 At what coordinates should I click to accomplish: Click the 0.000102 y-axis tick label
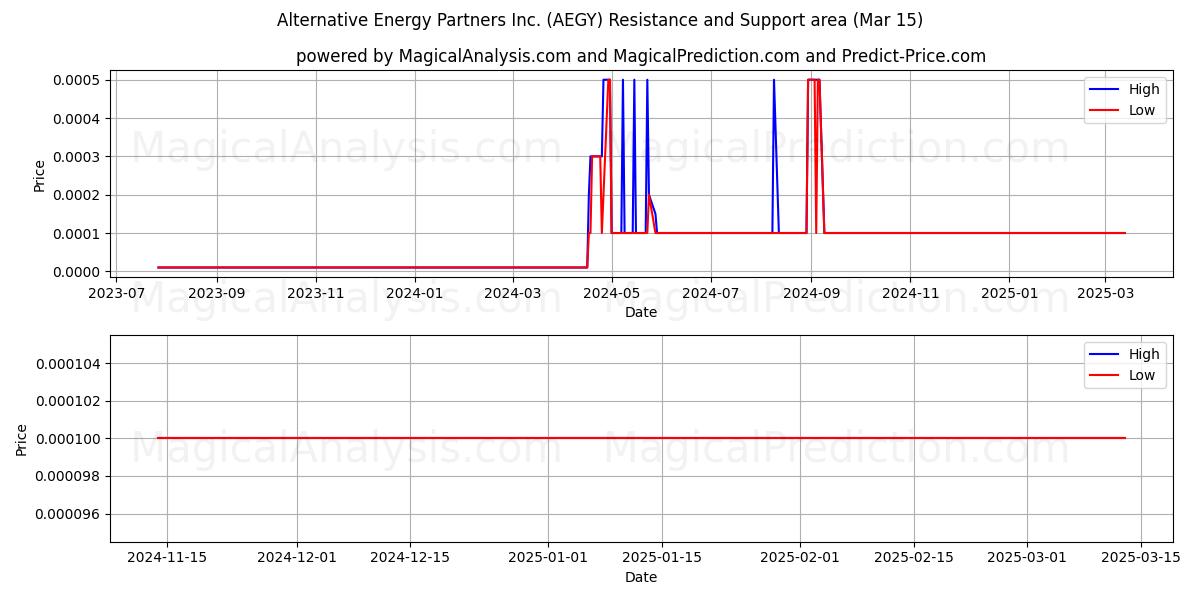tap(69, 401)
